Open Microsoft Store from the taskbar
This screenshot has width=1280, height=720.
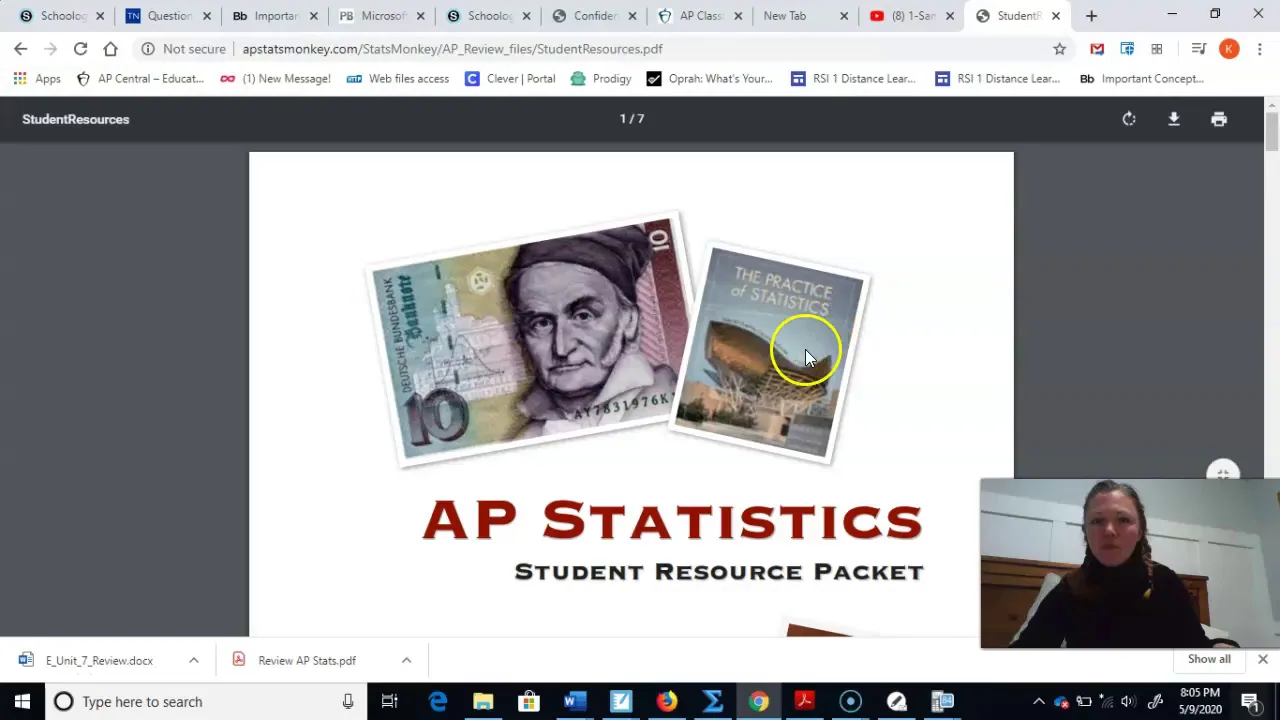tap(528, 701)
